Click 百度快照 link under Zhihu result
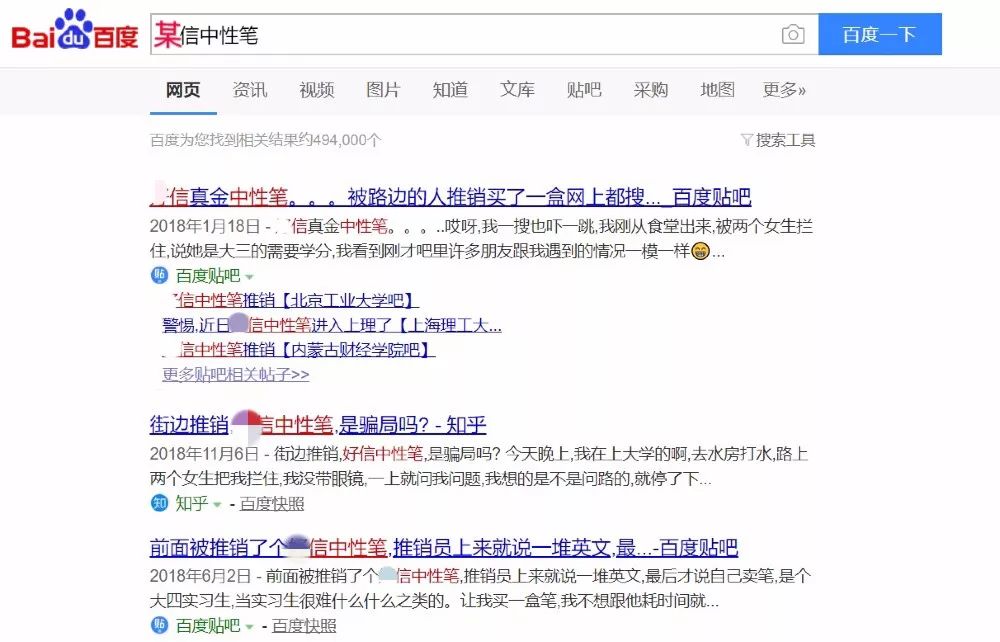The width and height of the screenshot is (1000, 642). tap(272, 504)
